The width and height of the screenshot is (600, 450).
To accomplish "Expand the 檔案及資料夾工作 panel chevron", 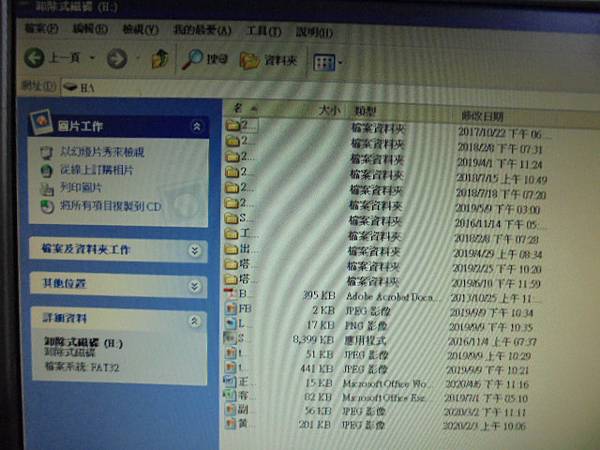I will click(195, 251).
